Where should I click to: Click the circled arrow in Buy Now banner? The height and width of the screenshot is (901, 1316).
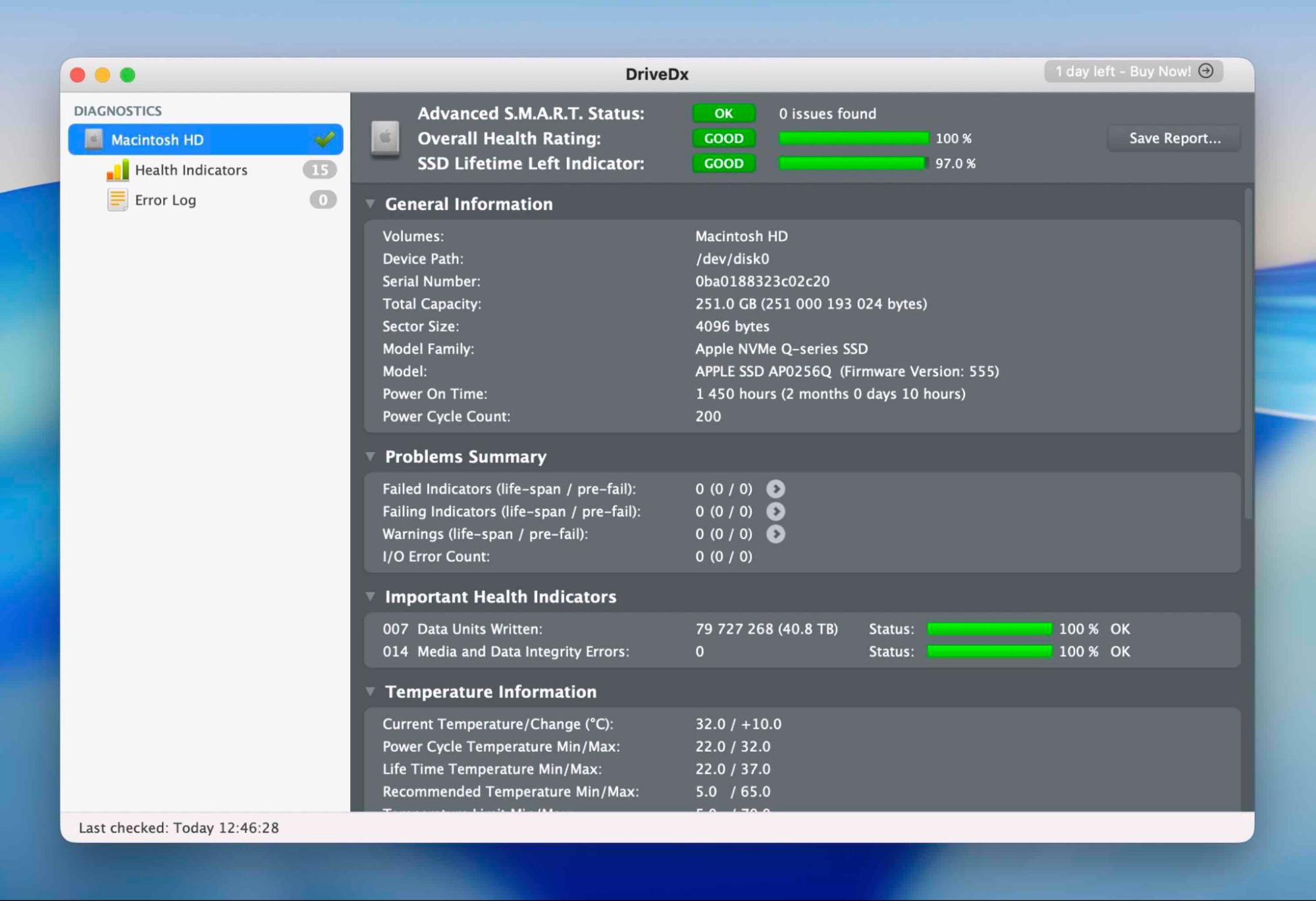(x=1205, y=71)
